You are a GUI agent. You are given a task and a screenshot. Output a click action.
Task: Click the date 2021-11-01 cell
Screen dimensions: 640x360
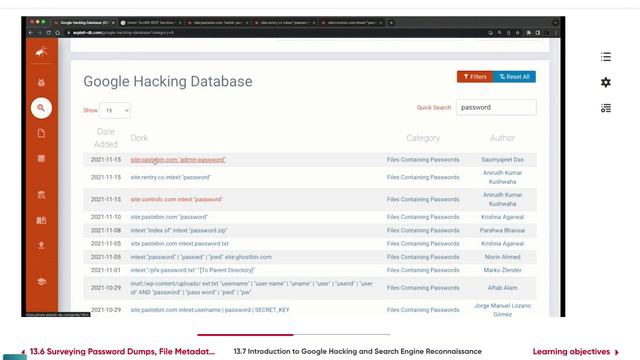pyautogui.click(x=106, y=270)
